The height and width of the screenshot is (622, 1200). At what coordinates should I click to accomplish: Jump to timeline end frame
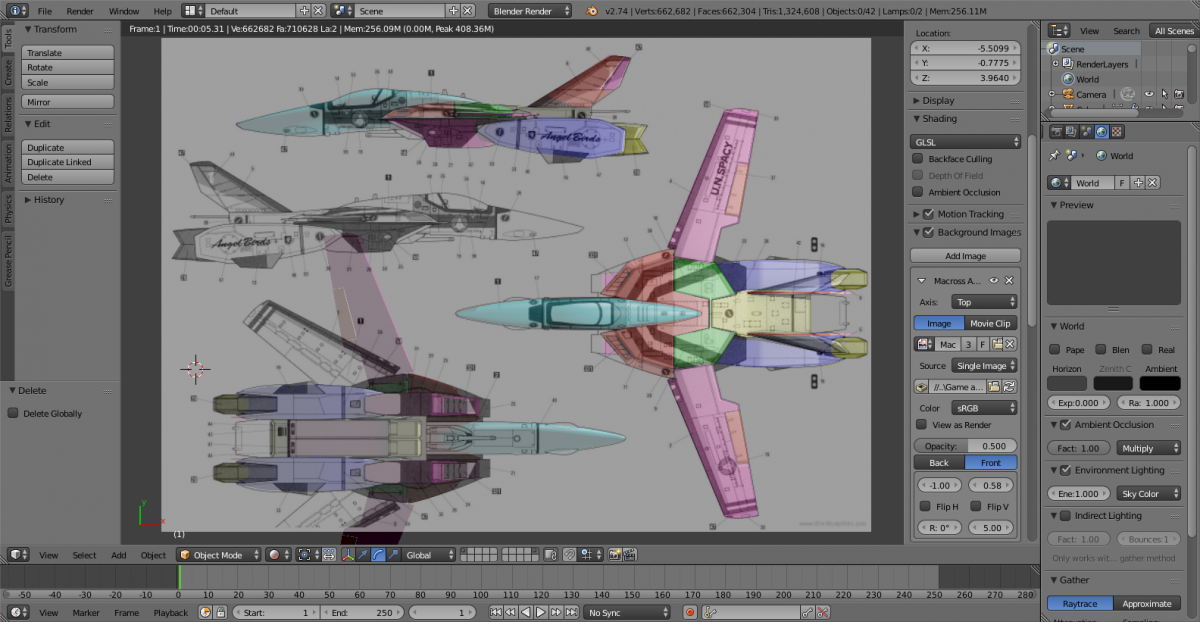point(571,612)
